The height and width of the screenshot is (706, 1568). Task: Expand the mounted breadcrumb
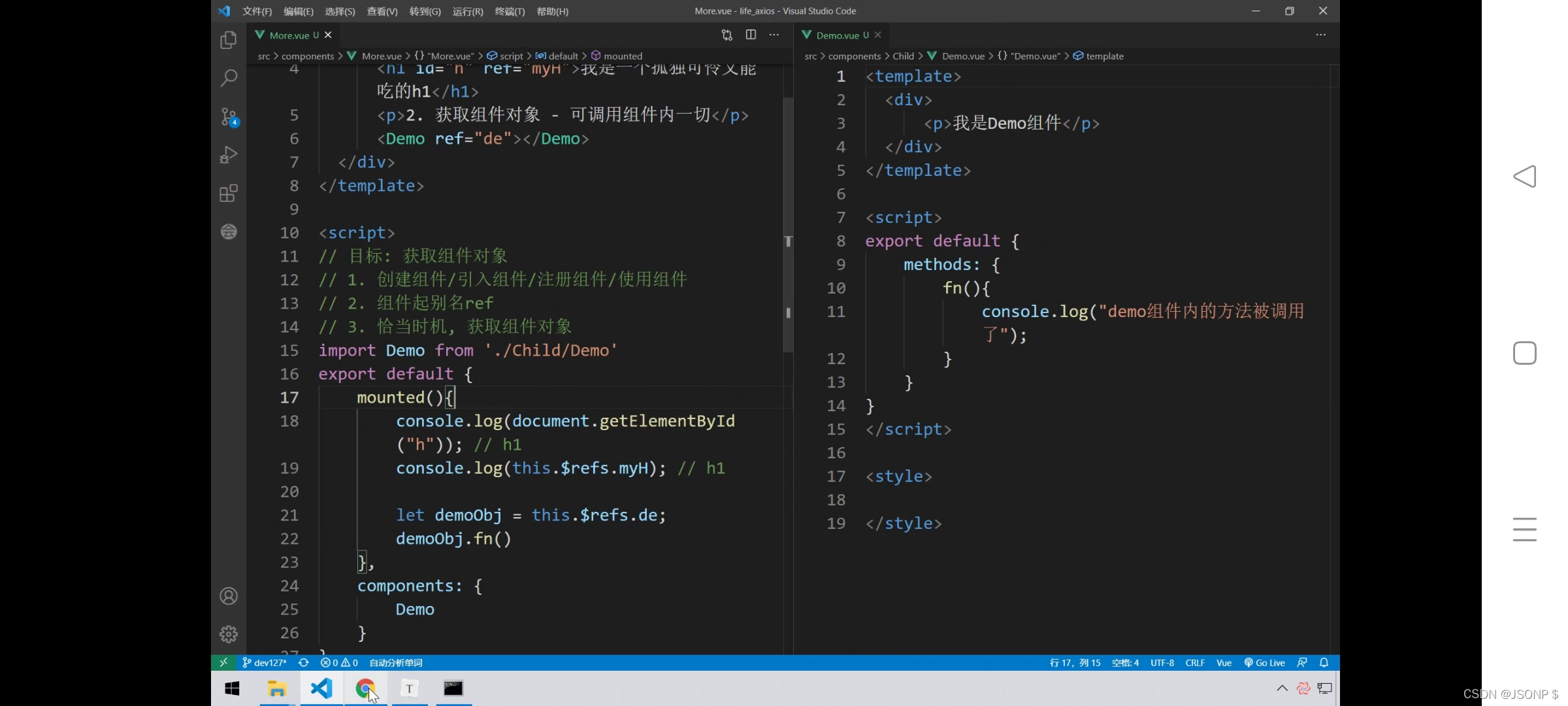(x=617, y=56)
